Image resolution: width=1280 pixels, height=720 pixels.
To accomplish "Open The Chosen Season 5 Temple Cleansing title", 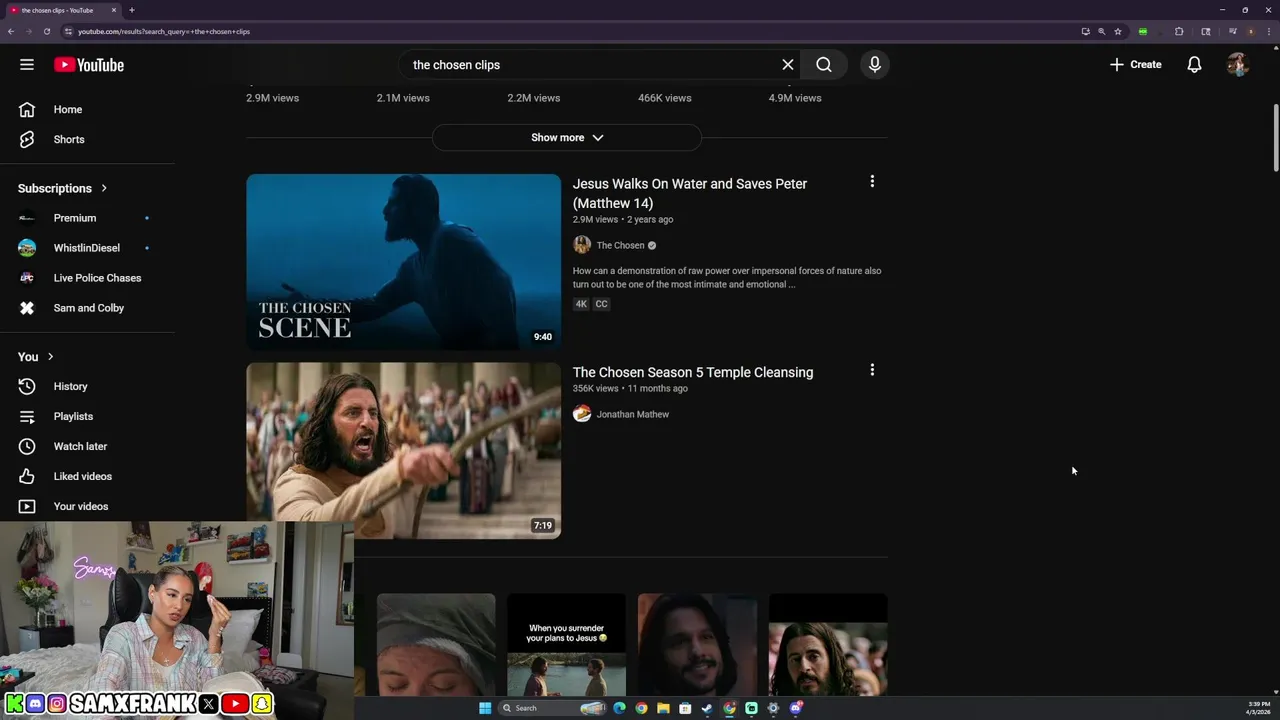I will pos(693,372).
